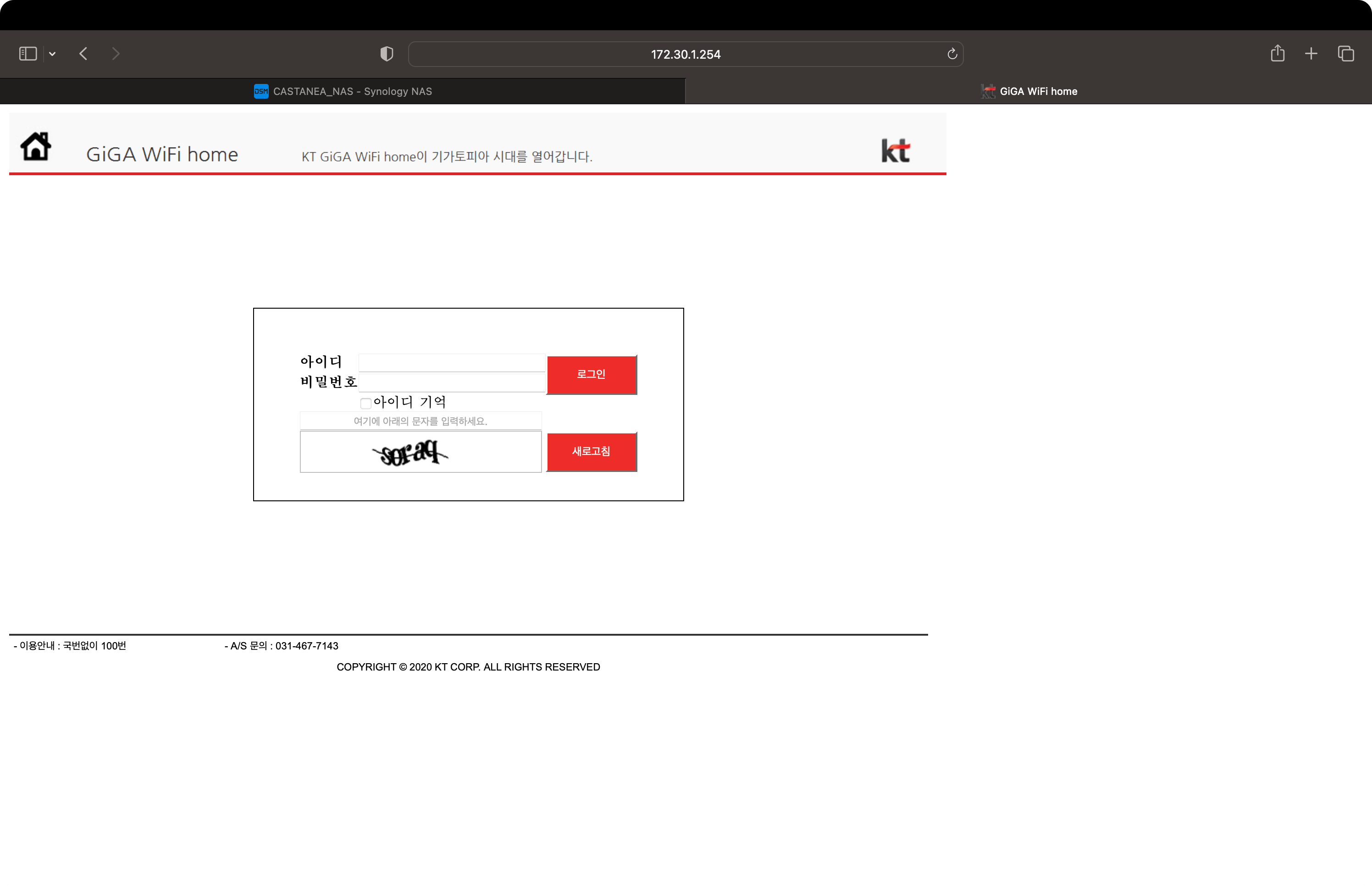Go back with the back arrow

[x=83, y=54]
